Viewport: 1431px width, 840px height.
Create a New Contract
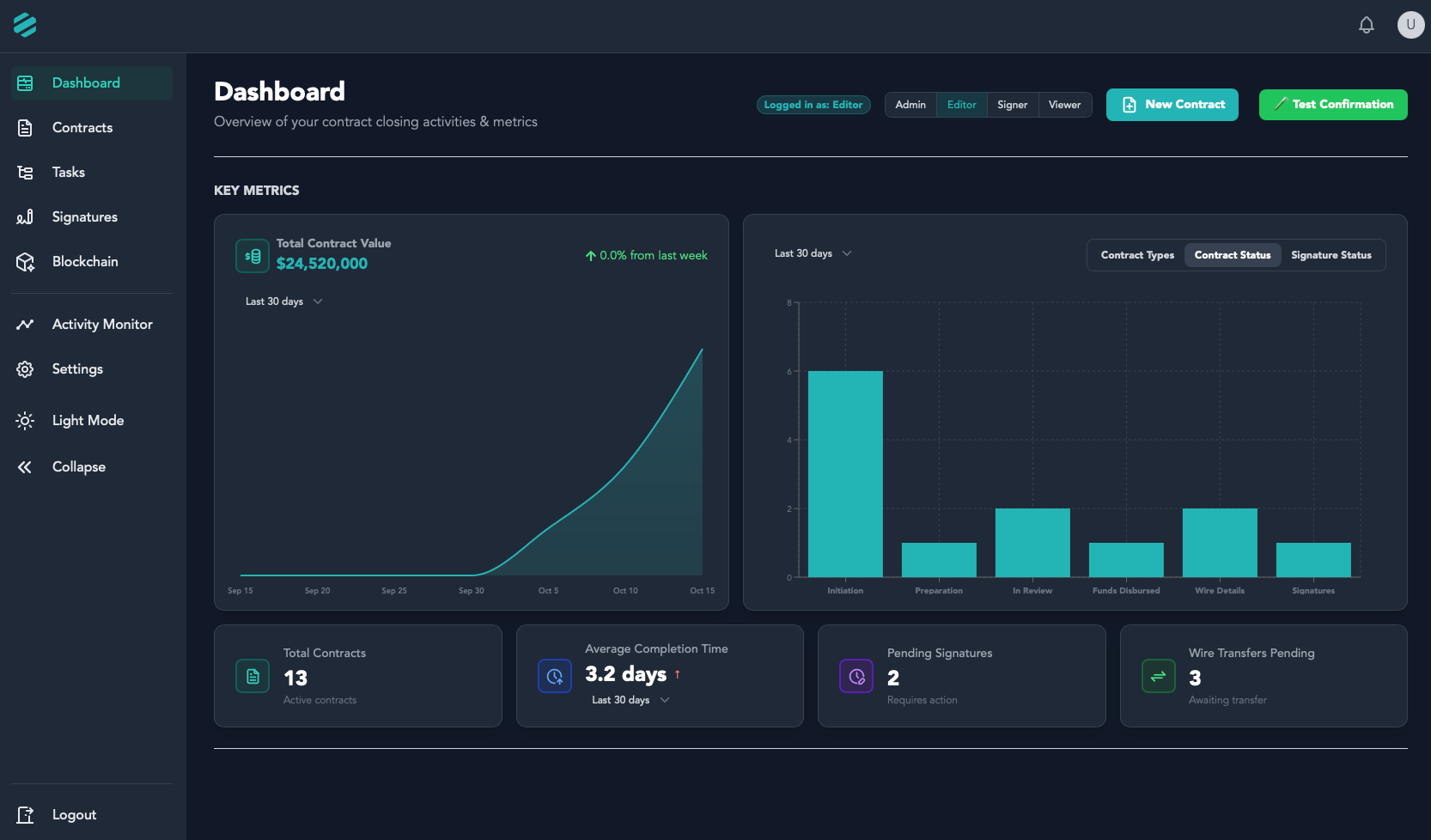click(1172, 104)
